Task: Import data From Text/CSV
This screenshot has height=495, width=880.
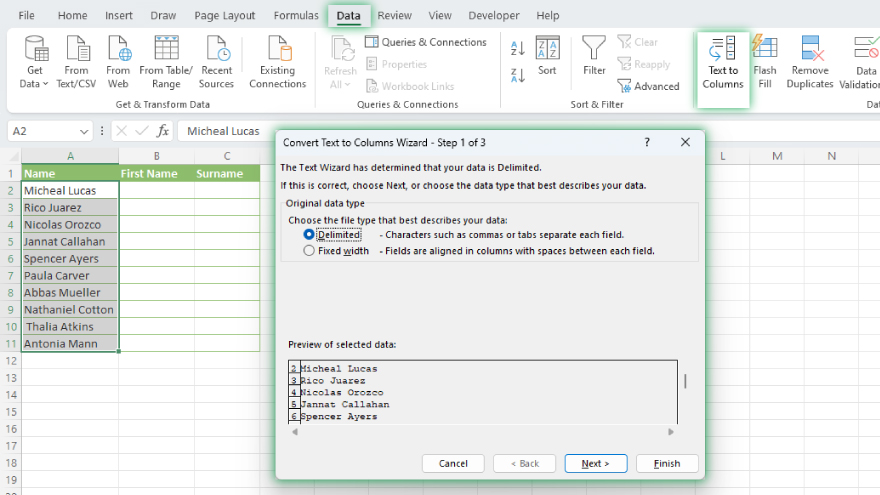Action: (76, 62)
